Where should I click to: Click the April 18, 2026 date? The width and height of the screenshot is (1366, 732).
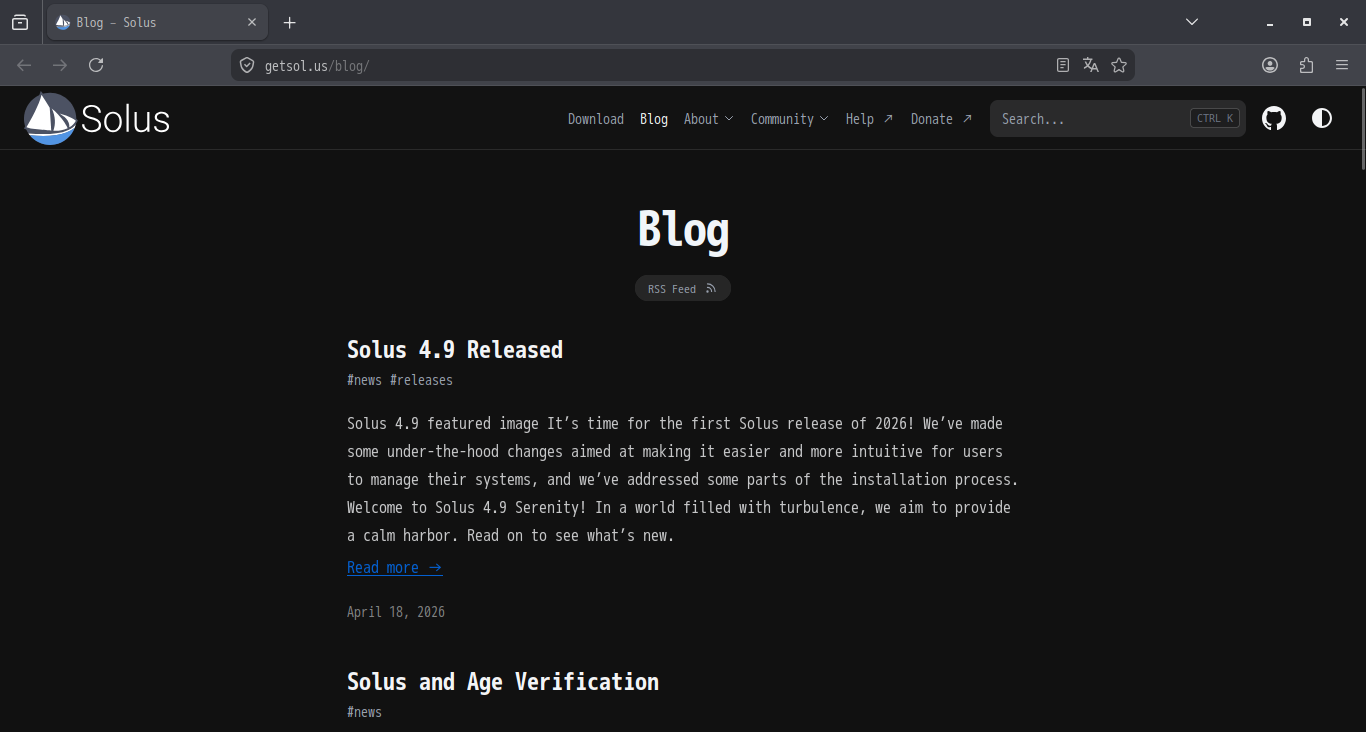[x=396, y=612]
